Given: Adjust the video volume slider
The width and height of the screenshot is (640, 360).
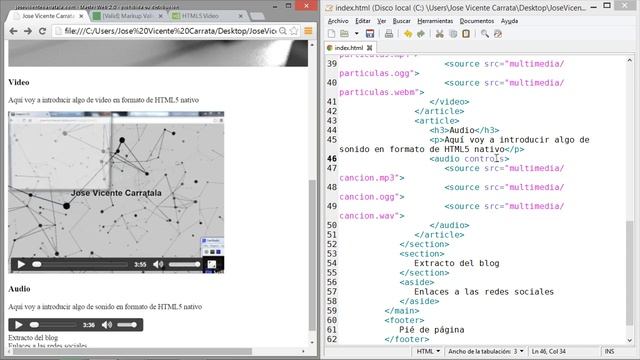Looking at the screenshot, I should tap(184, 264).
